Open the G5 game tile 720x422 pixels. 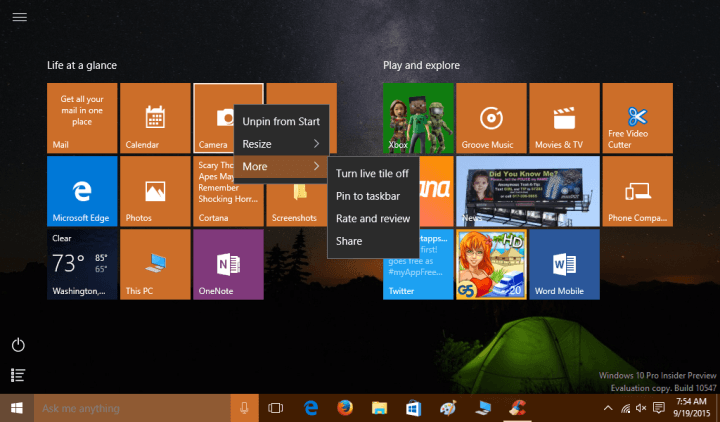tap(491, 264)
